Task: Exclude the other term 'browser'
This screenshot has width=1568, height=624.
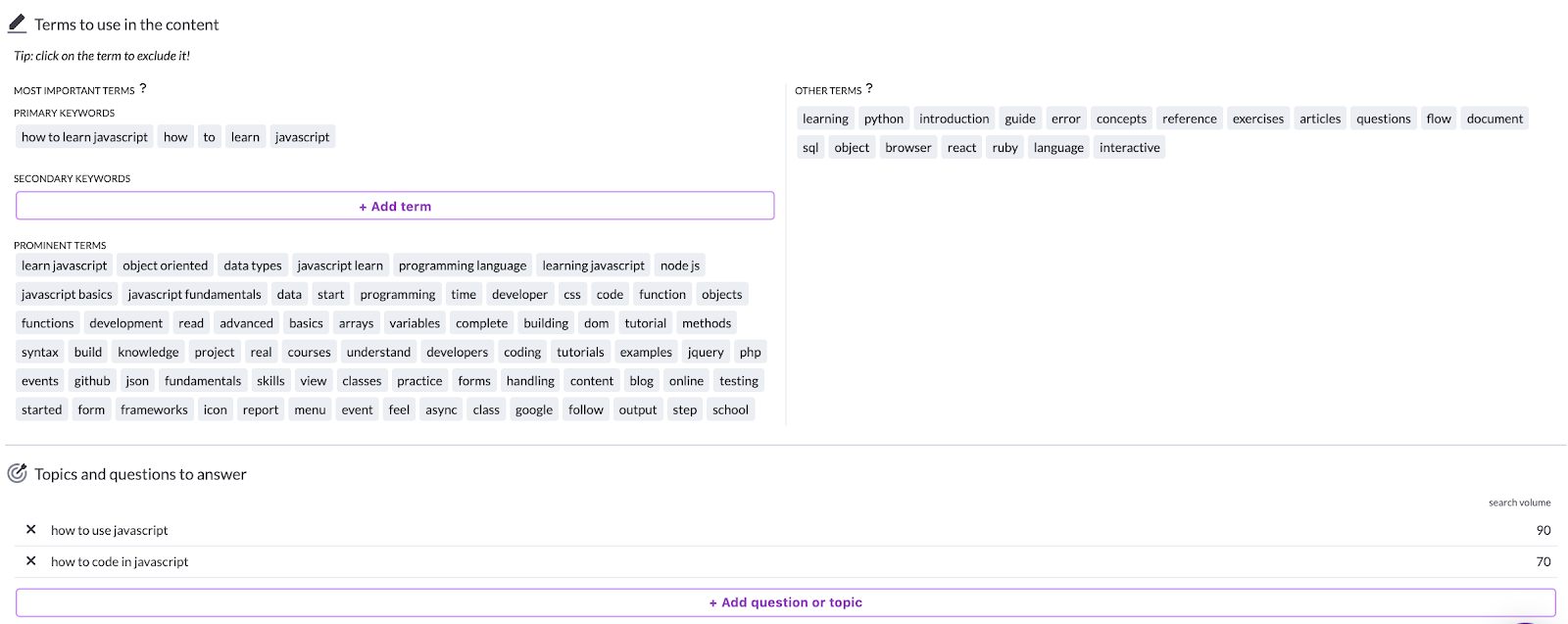Action: pyautogui.click(x=908, y=148)
